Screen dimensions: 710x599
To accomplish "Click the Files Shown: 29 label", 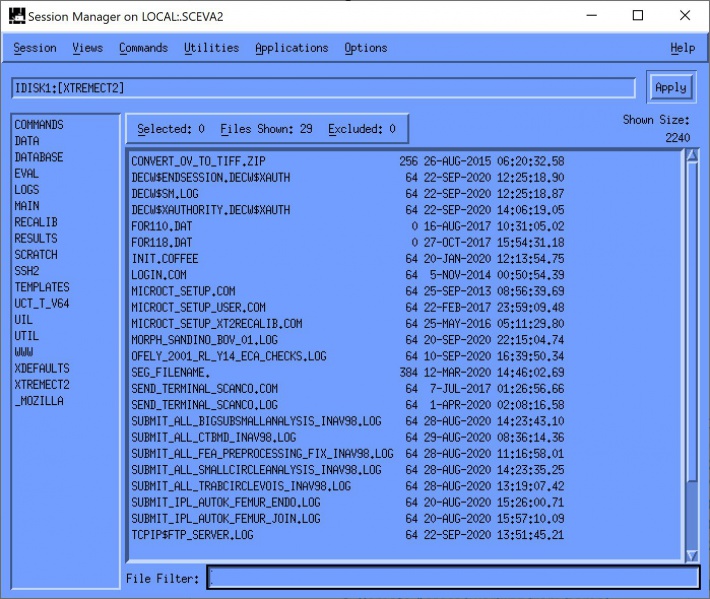I will tap(266, 129).
